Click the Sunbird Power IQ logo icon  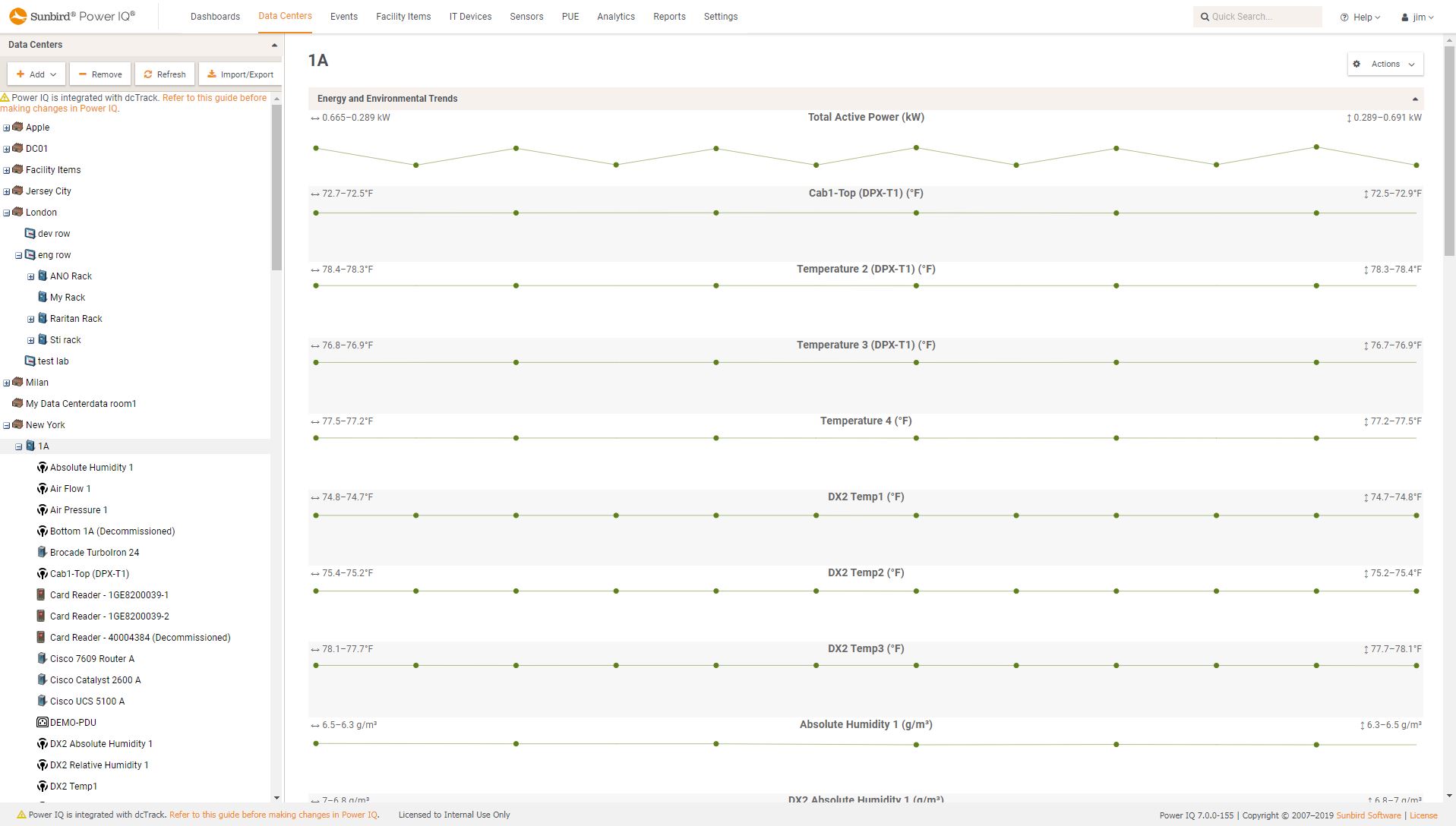[x=17, y=14]
